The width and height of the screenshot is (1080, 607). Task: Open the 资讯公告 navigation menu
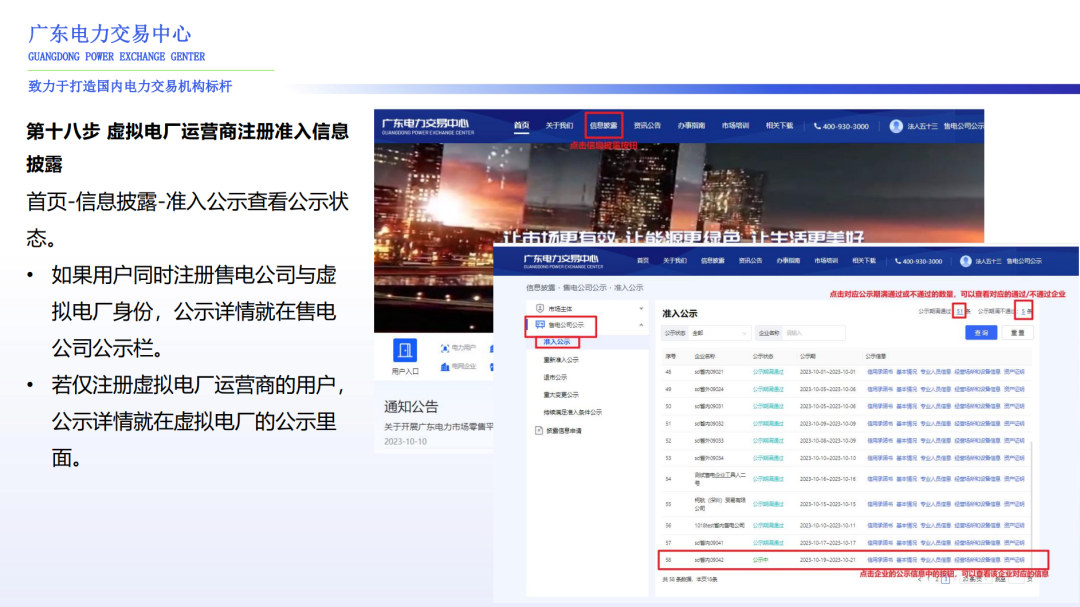[751, 262]
